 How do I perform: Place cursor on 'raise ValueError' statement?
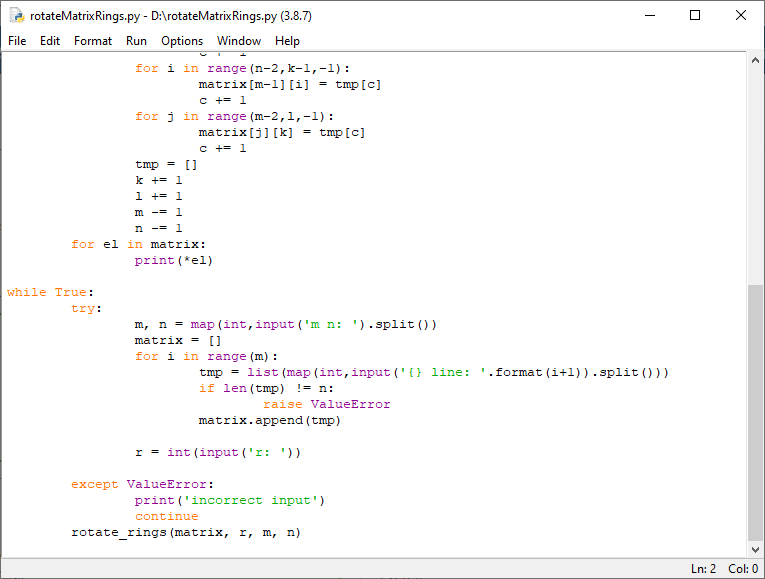(326, 404)
